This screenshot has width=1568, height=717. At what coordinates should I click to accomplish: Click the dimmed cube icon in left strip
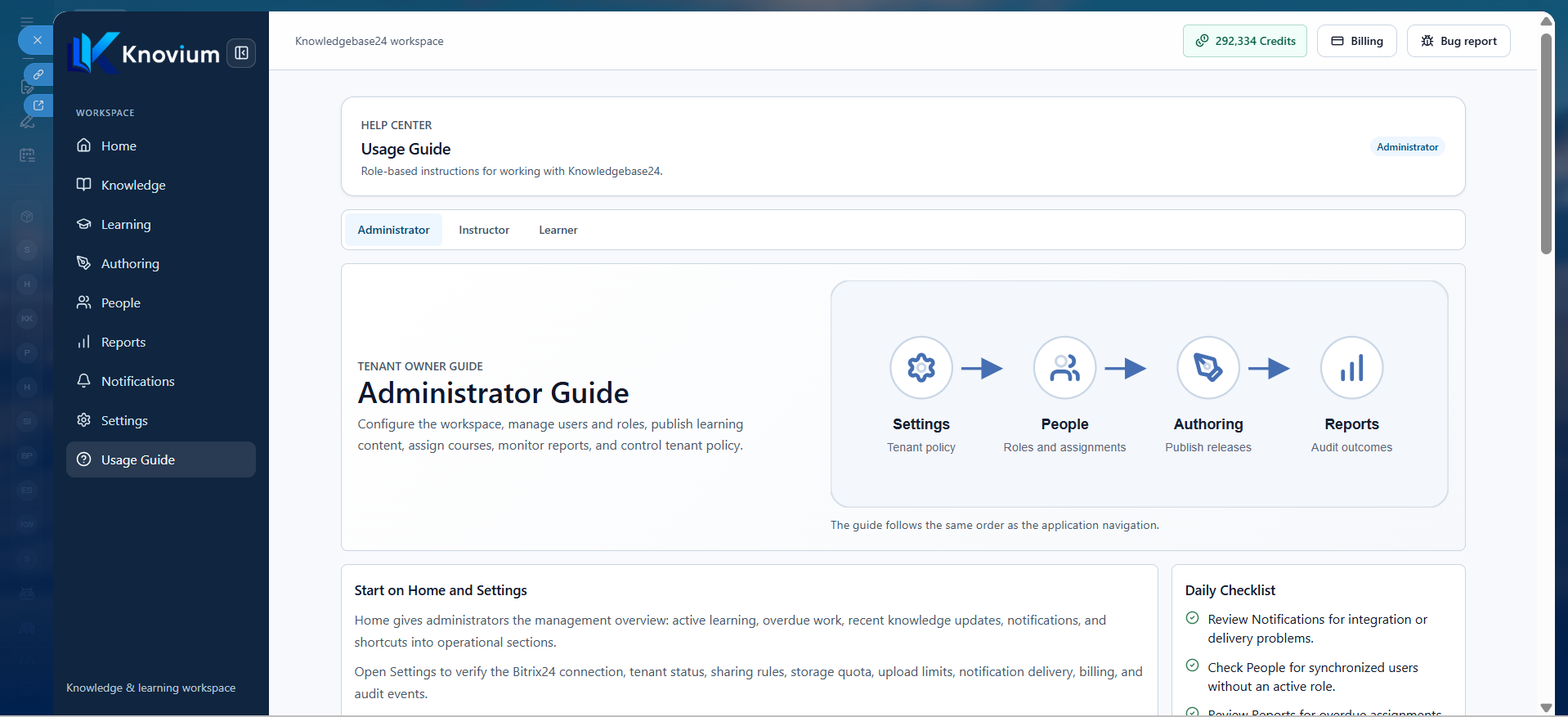point(27,217)
